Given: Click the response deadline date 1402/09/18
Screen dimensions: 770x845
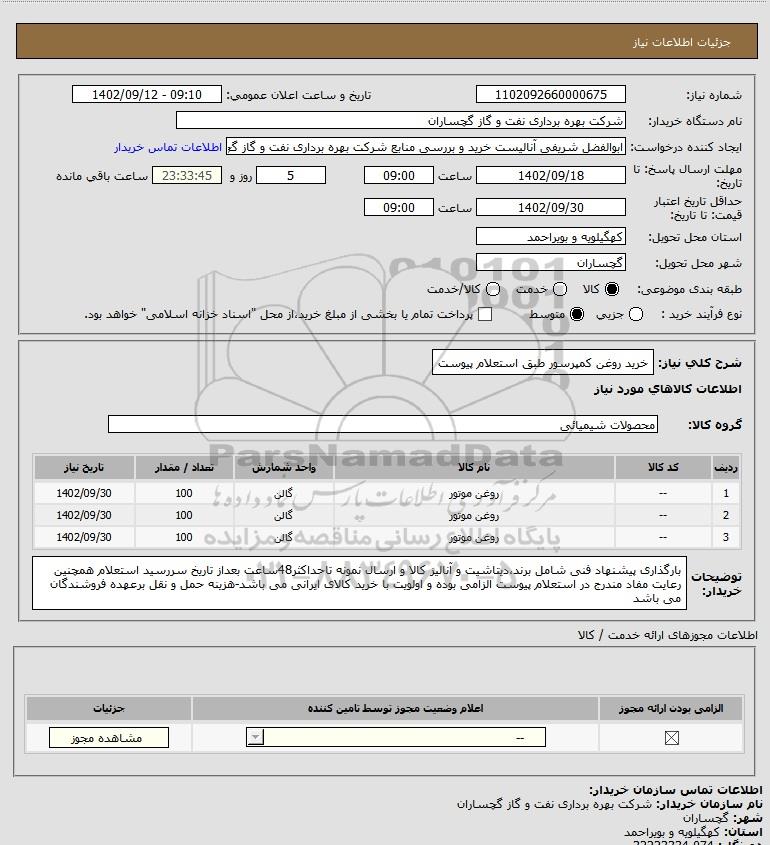Looking at the screenshot, I should coord(551,175).
